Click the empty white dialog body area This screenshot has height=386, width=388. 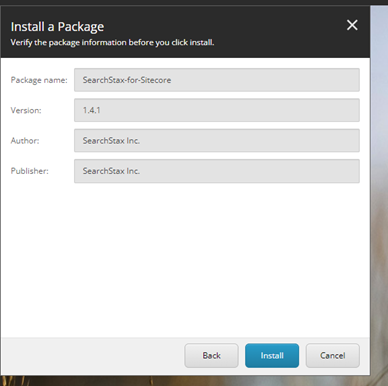tap(185, 260)
